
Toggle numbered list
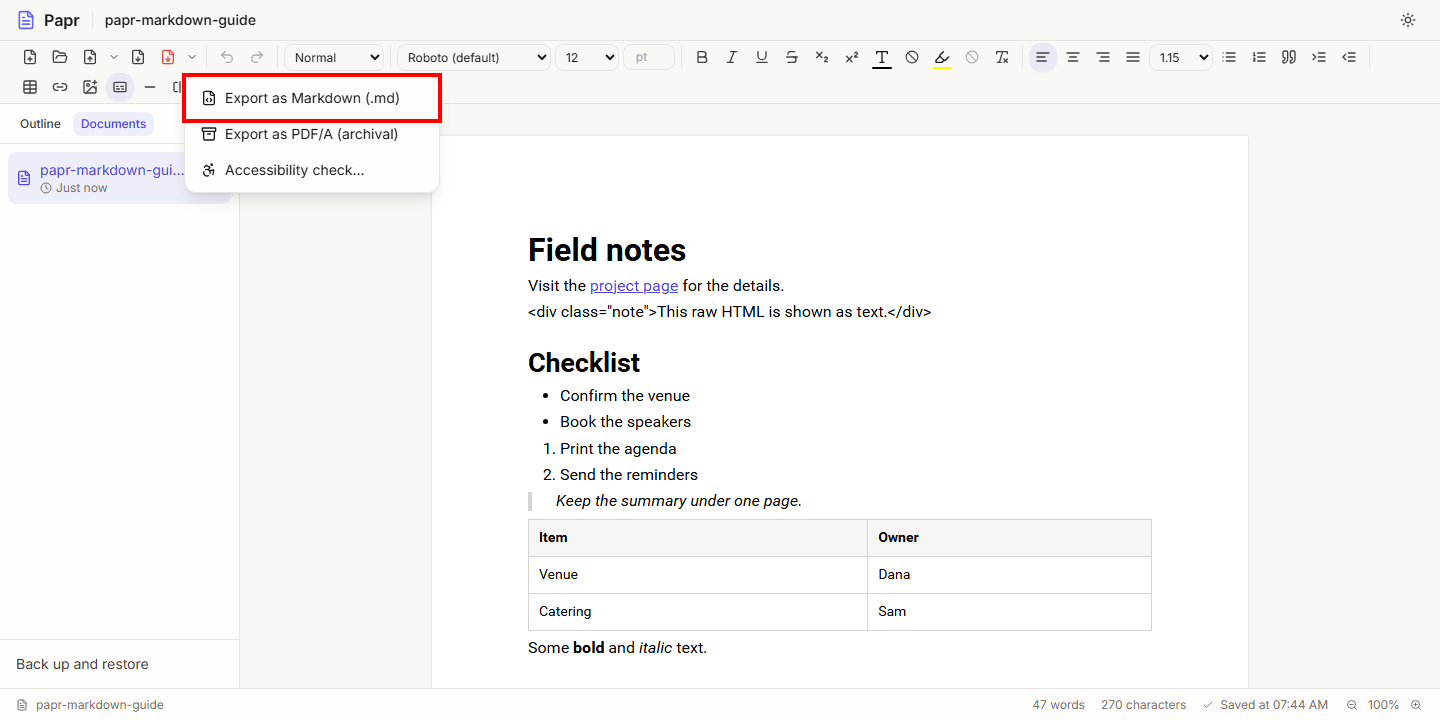pos(1259,57)
